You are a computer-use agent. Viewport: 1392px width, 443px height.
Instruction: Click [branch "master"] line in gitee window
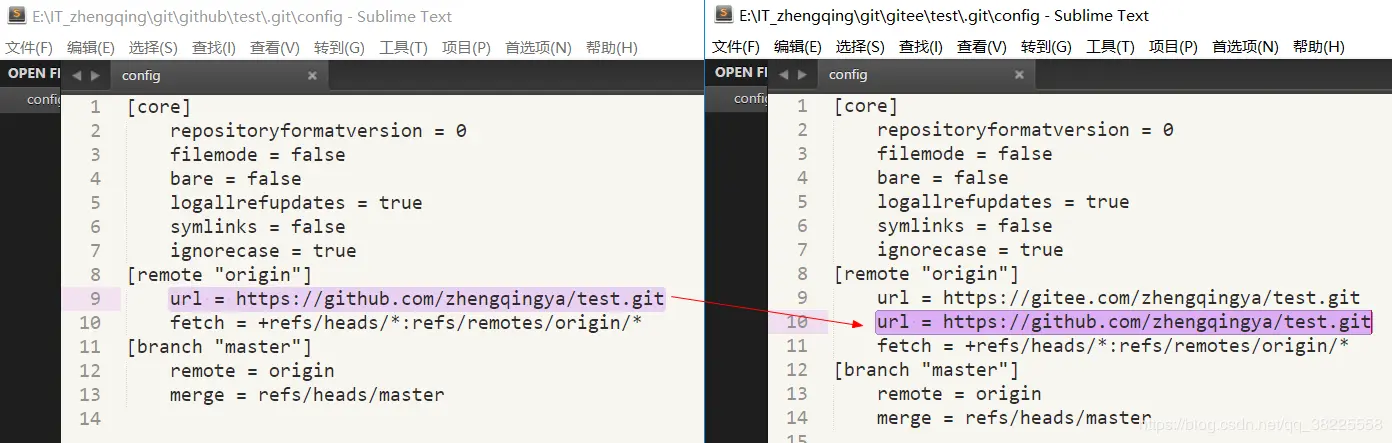coord(926,370)
